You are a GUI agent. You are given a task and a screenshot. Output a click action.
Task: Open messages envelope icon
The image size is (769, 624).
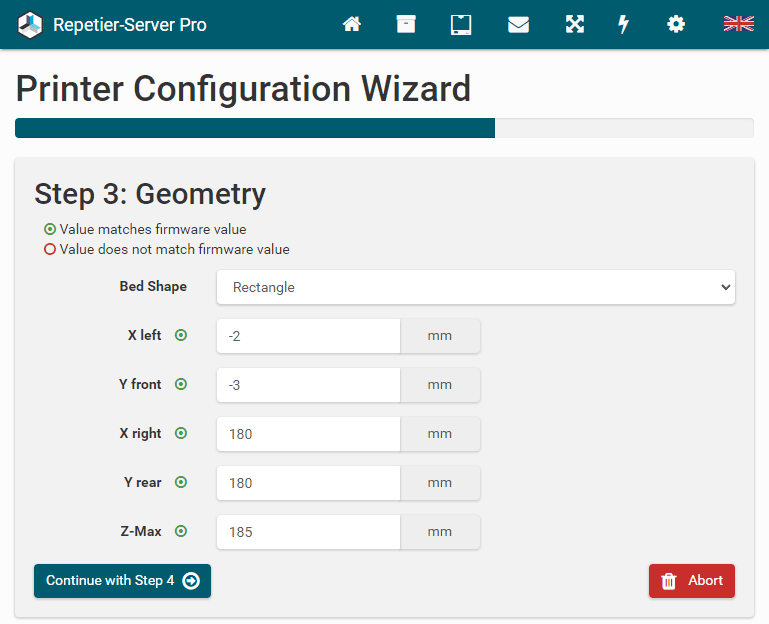(x=518, y=24)
